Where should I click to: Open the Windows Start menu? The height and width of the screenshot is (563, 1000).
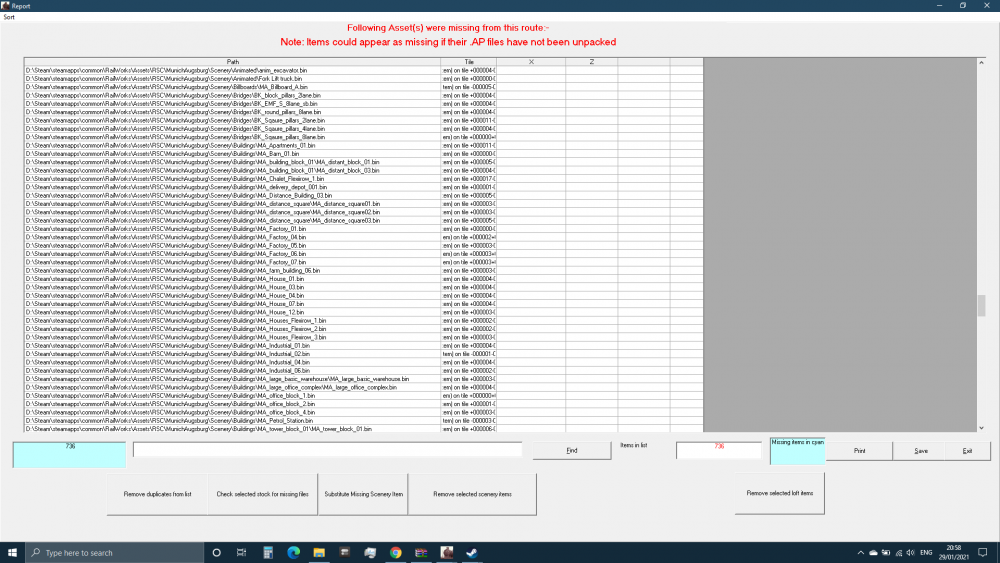pyautogui.click(x=12, y=553)
